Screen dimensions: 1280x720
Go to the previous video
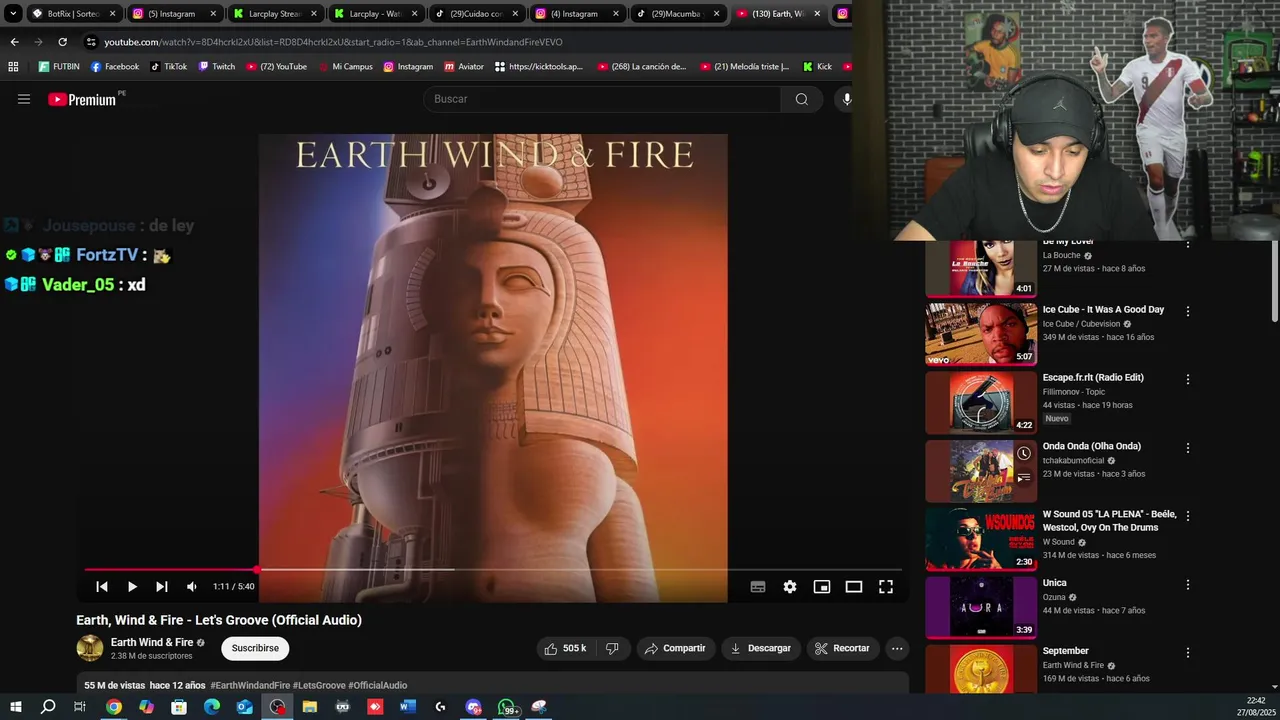pyautogui.click(x=102, y=587)
